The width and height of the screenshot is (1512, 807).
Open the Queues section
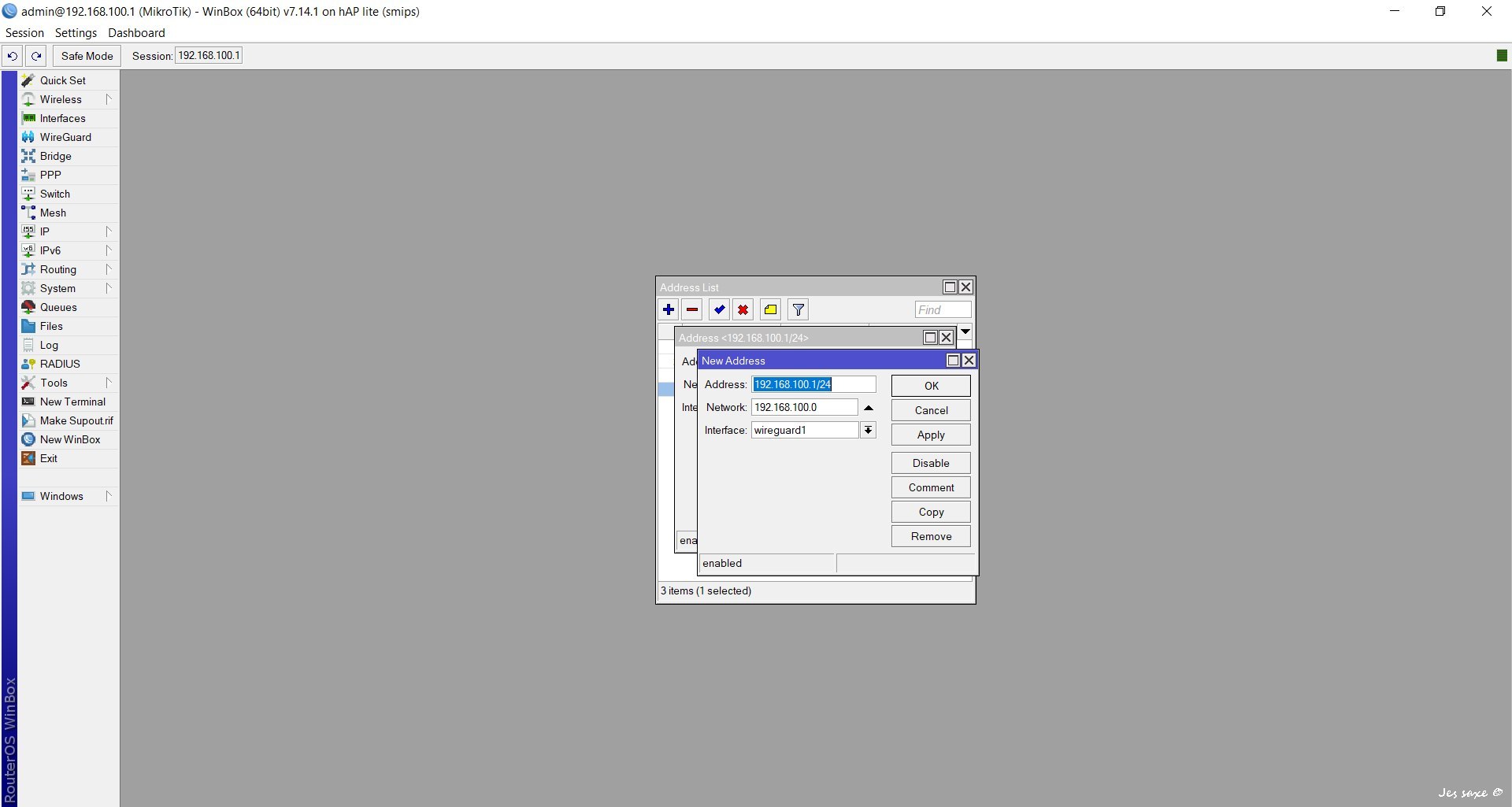point(58,307)
